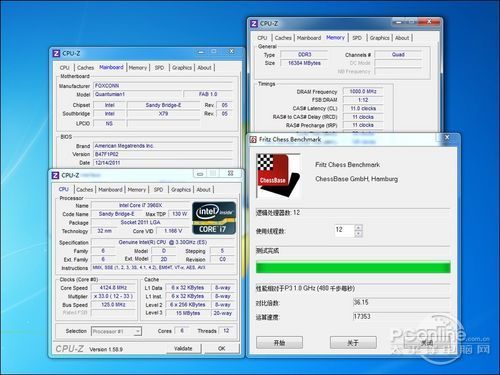
Task: Click the American Megatrends Inc. BIOS brand
Action: (163, 146)
